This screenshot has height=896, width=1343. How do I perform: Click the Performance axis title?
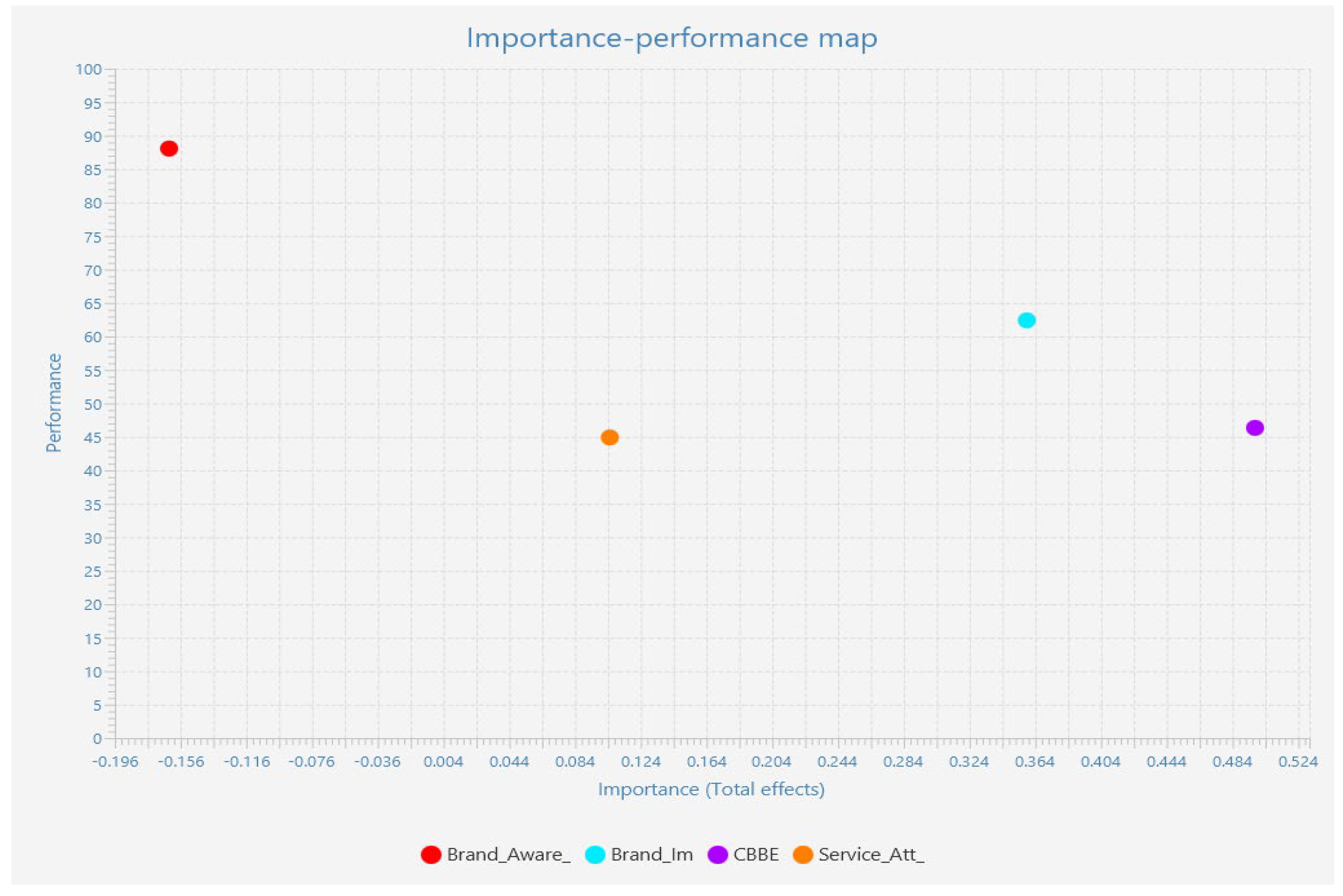[54, 403]
